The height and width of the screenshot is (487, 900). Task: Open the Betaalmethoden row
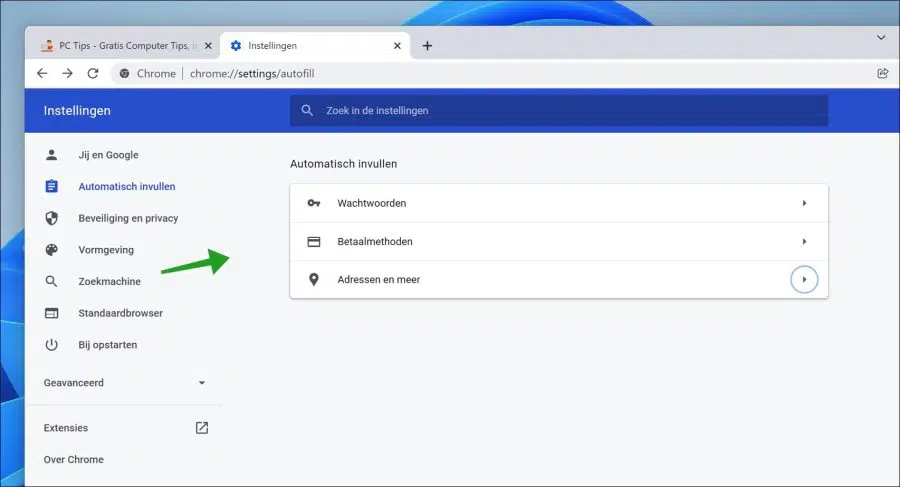(x=558, y=241)
